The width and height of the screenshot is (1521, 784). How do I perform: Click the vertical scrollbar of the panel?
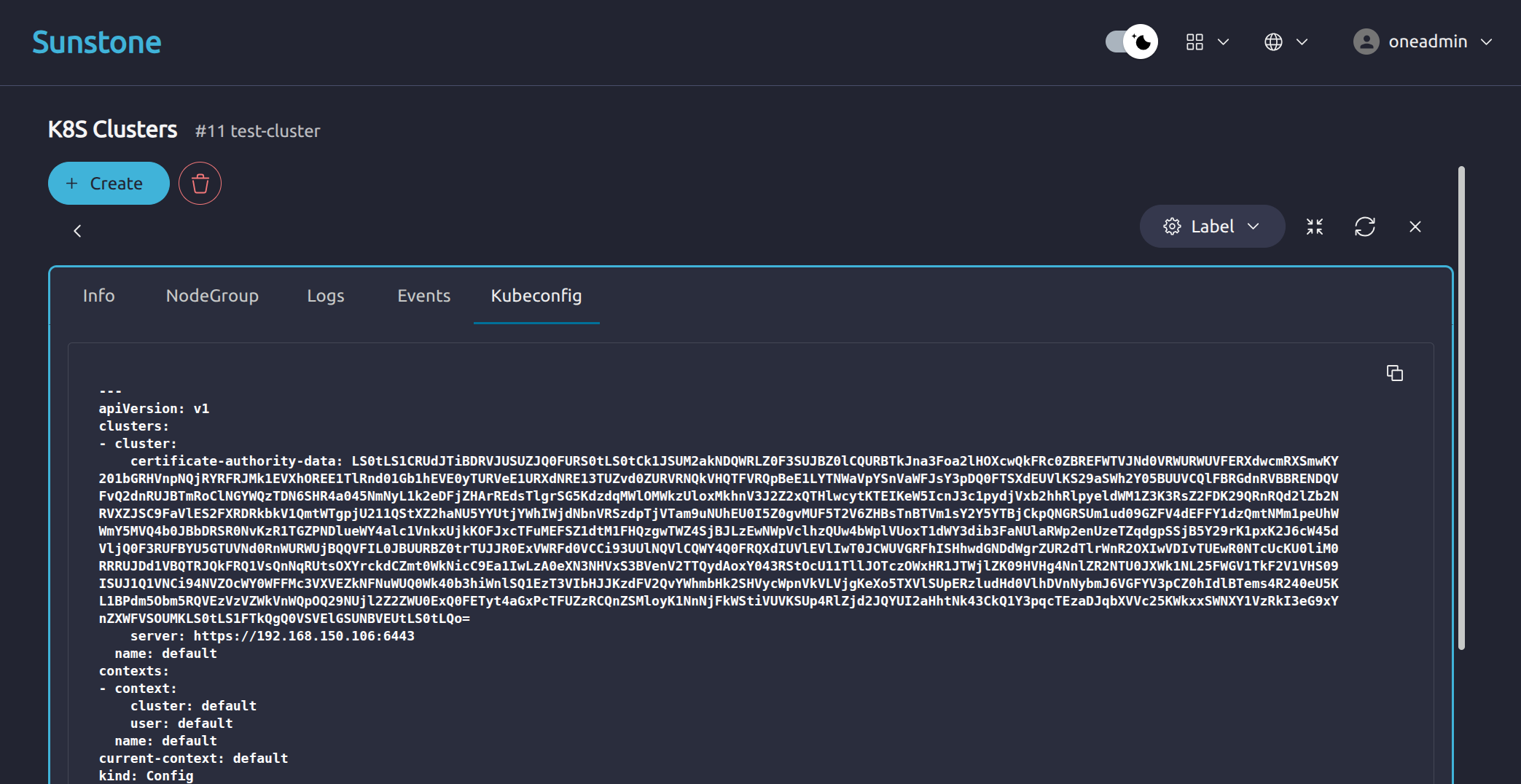[x=1461, y=408]
